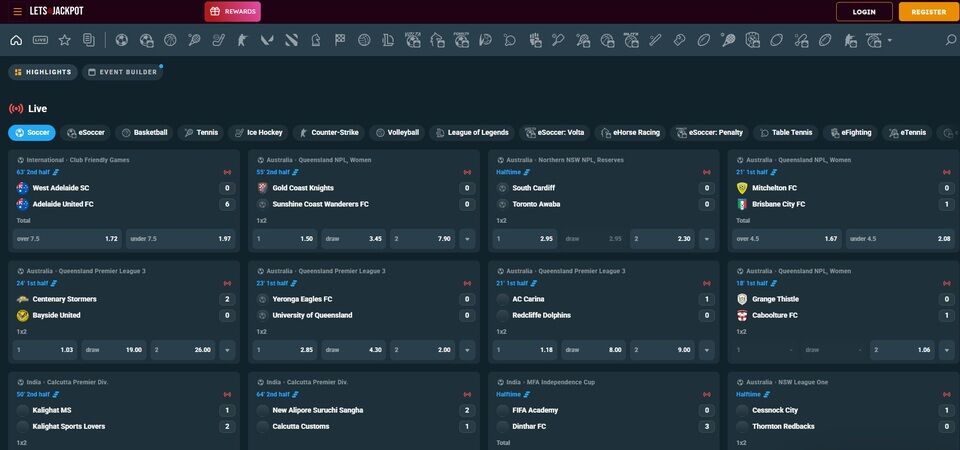Click stats icon beside 63' 2nd half
The height and width of the screenshot is (450, 960).
56,172
